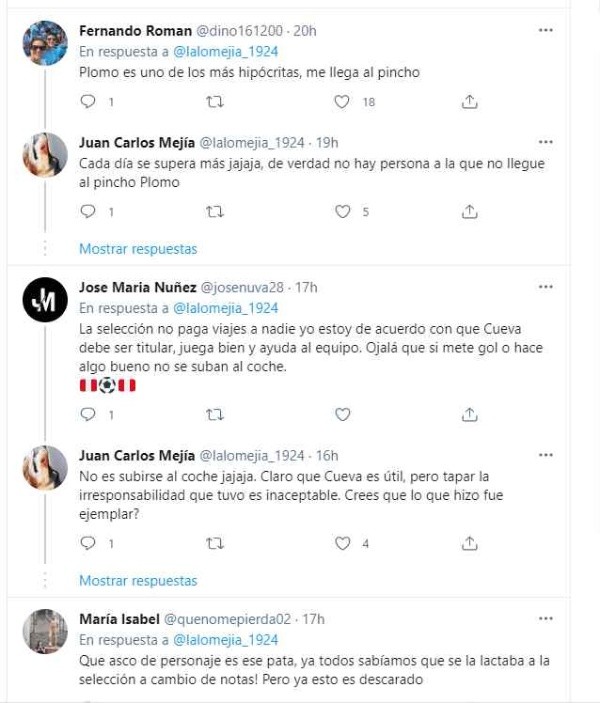Share Jose Maria Nuñez's tweet
Screen dimensions: 600x703
pyautogui.click(x=469, y=414)
